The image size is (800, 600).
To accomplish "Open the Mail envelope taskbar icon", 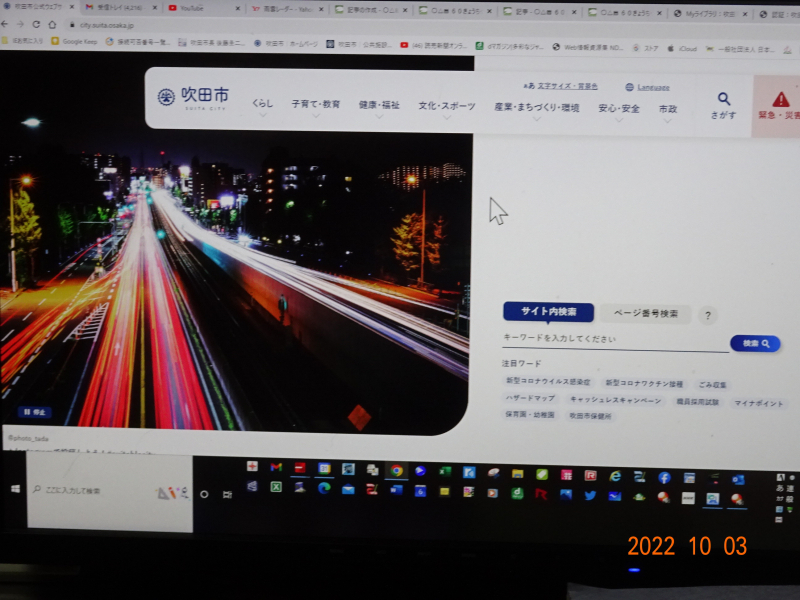I will point(348,489).
